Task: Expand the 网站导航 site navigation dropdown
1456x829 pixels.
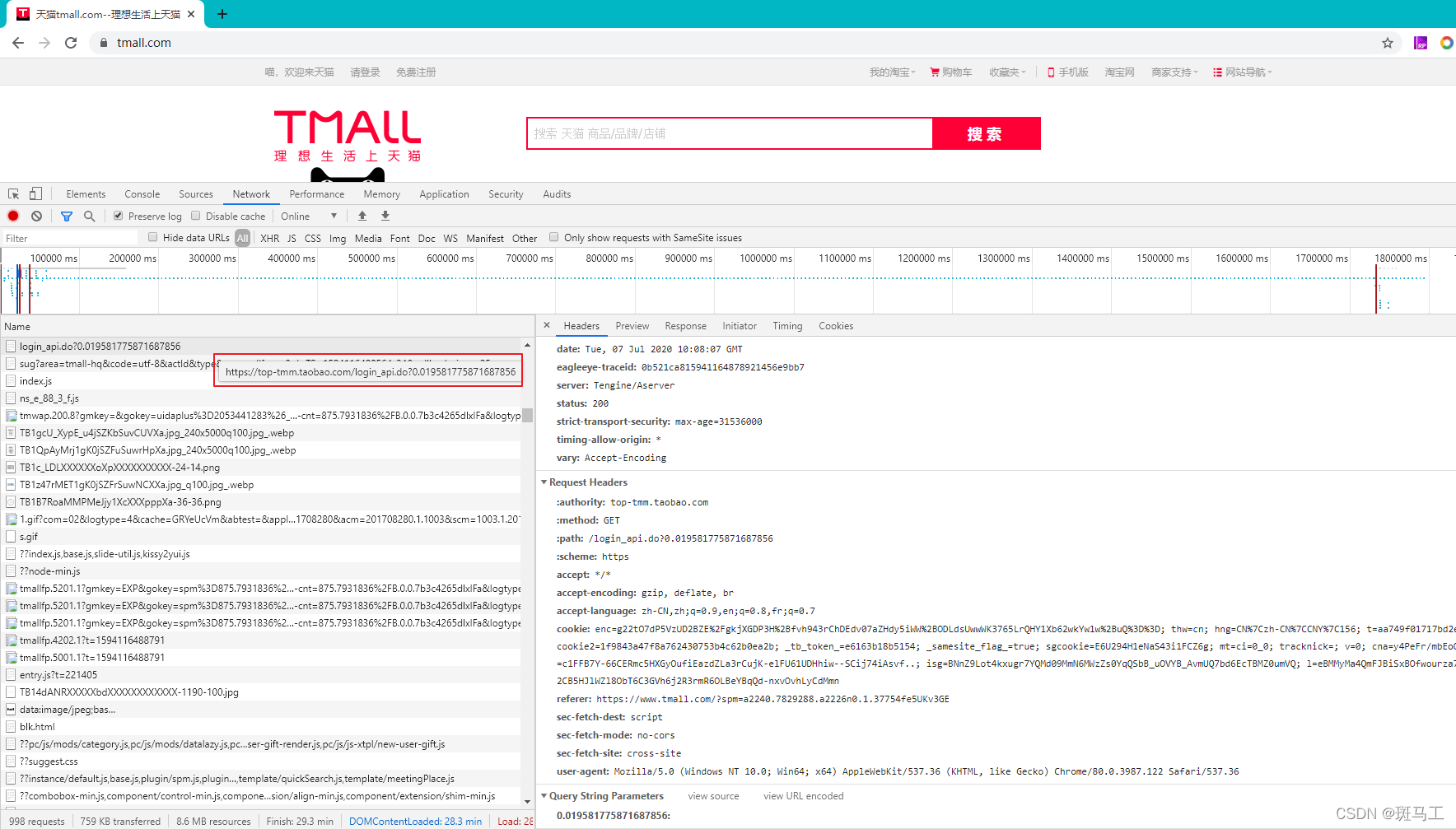Action: pyautogui.click(x=1243, y=72)
